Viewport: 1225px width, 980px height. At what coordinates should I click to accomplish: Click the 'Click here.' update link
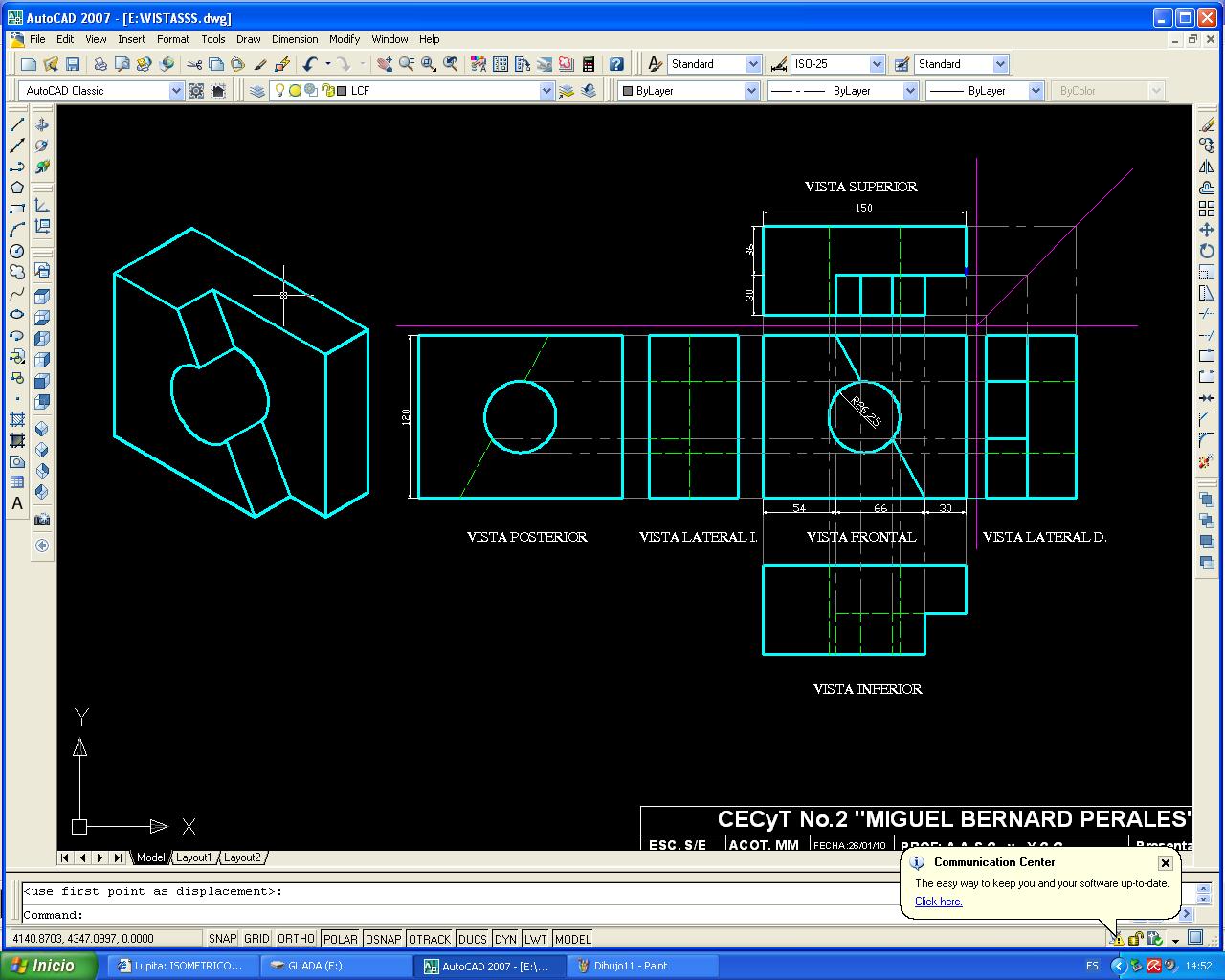click(x=938, y=902)
